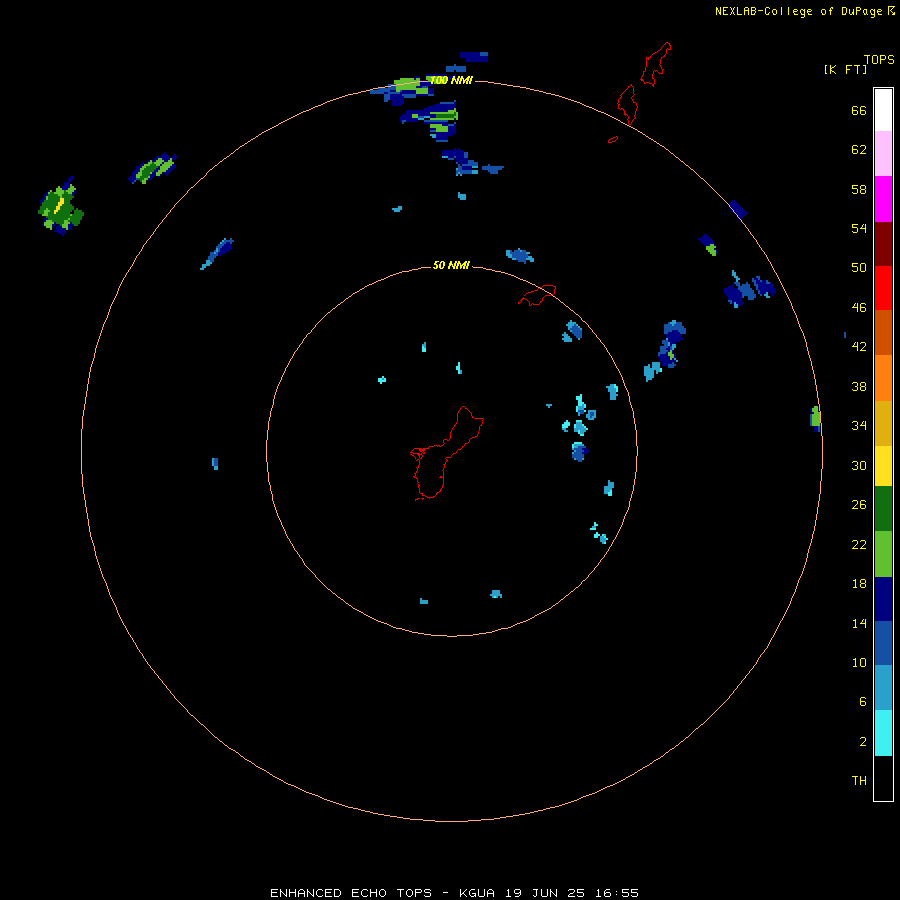Click the legend value "2"

coord(863,742)
